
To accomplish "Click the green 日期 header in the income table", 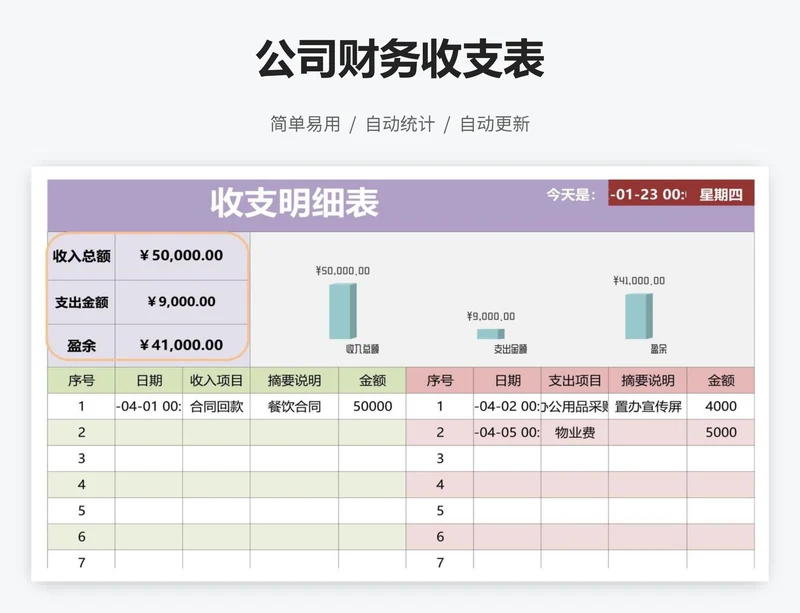I will 149,380.
